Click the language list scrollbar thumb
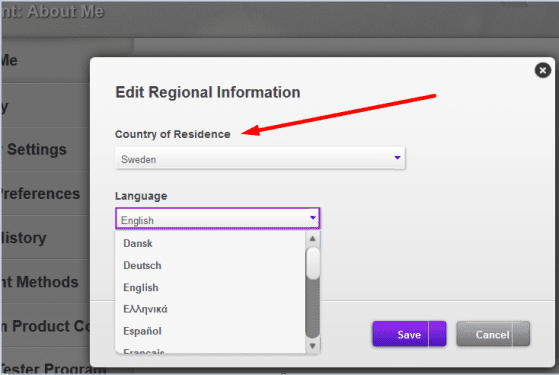559x375 pixels. click(x=313, y=263)
